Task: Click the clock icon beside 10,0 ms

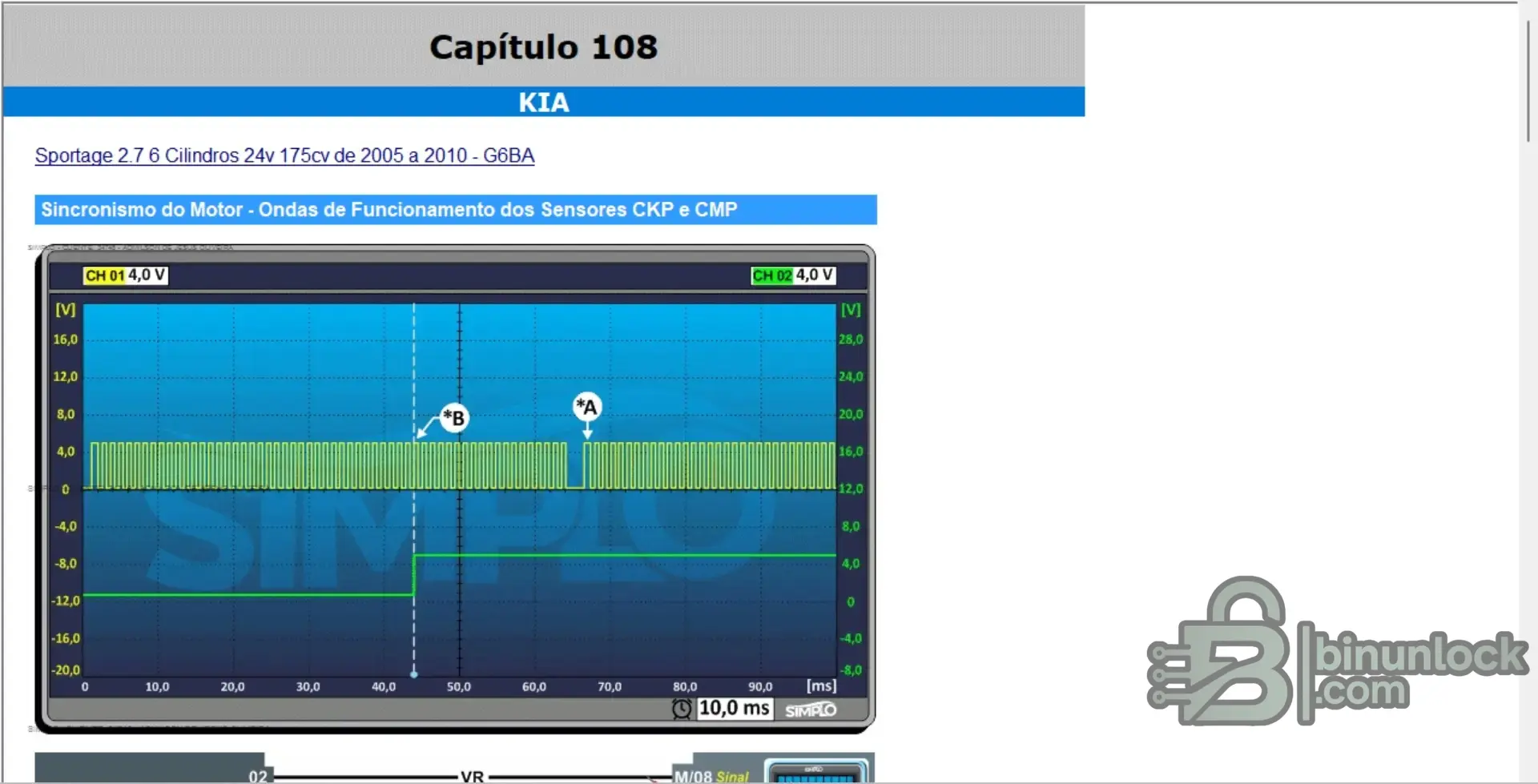Action: point(682,709)
